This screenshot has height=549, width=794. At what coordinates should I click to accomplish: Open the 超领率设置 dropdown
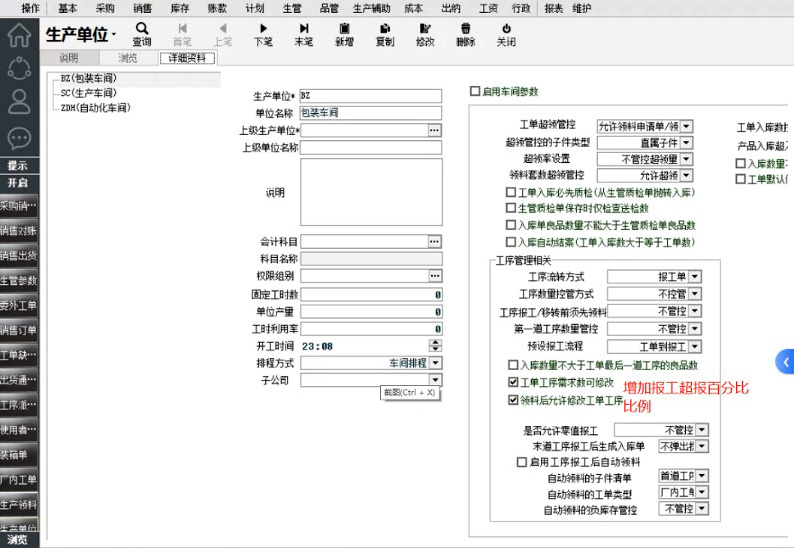click(x=686, y=159)
